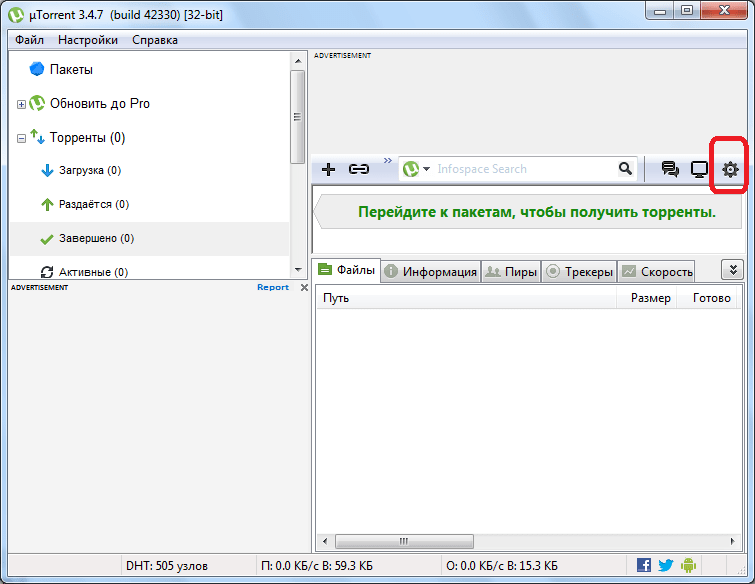Click the blue Пакеты hexagon icon
This screenshot has height=584, width=755.
[37, 69]
